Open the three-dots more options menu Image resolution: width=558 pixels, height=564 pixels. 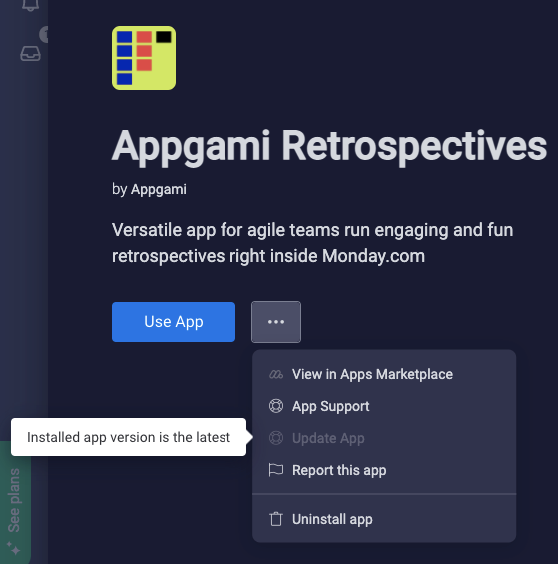(x=276, y=322)
